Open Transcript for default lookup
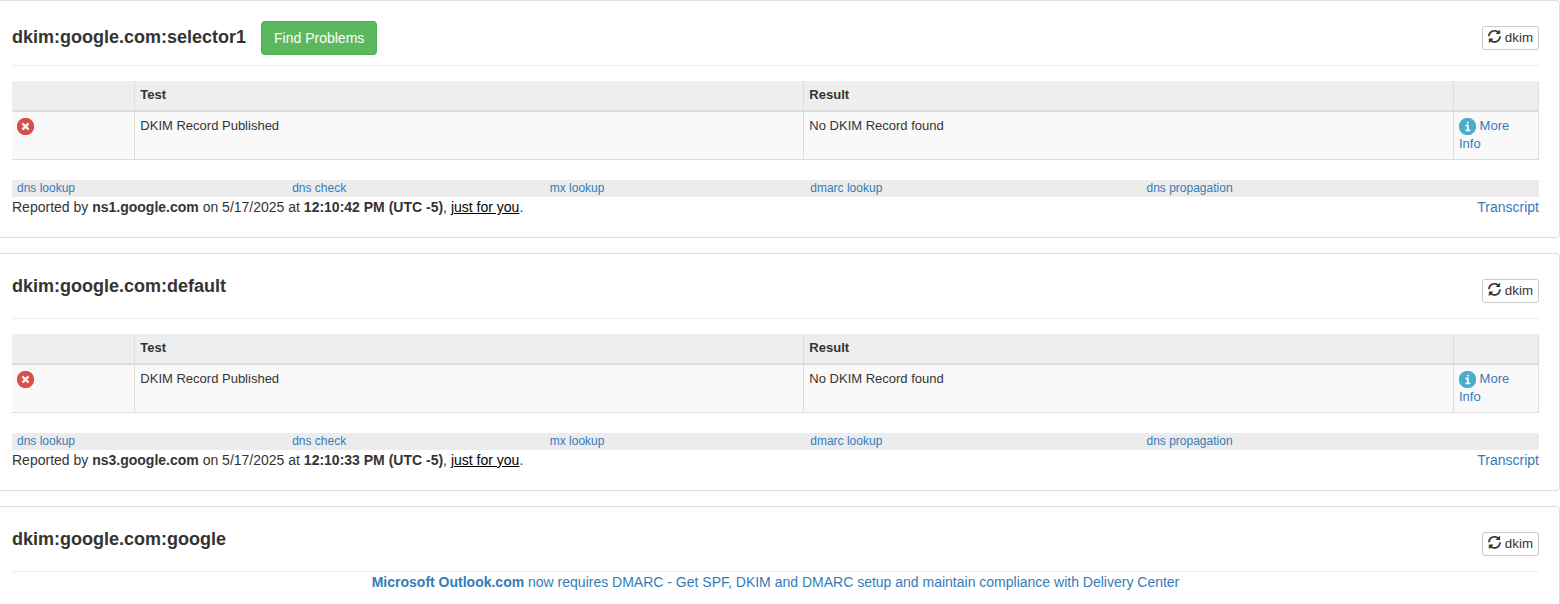1560x604 pixels. tap(1507, 460)
